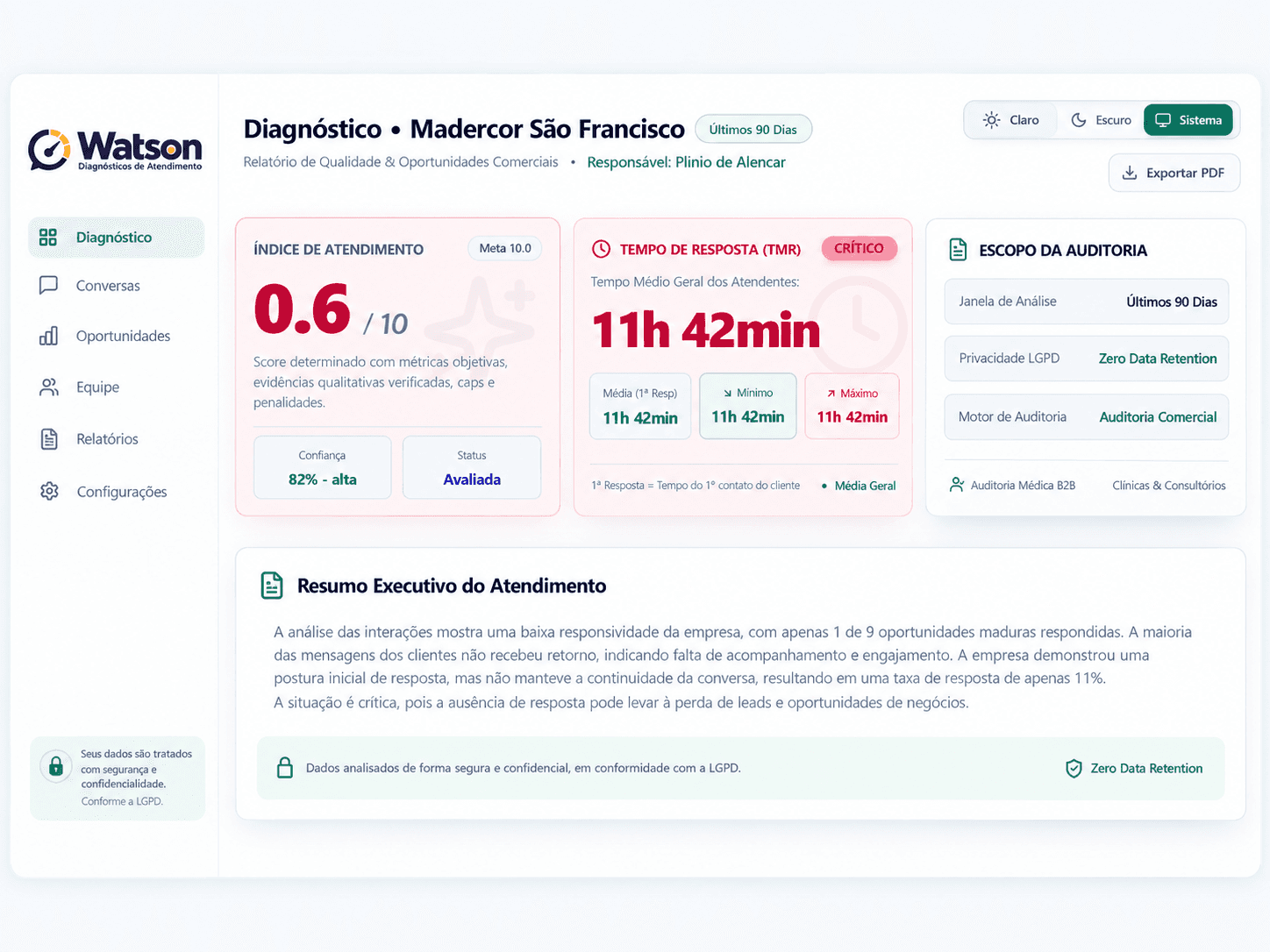
Task: Click the Últimos 90 Dias period badge
Action: pos(753,130)
